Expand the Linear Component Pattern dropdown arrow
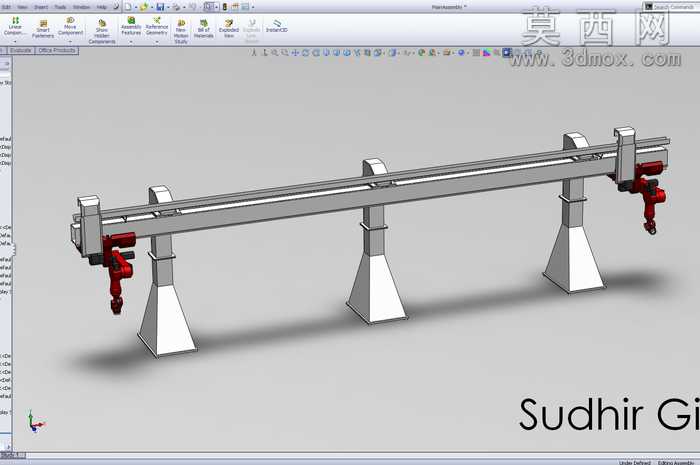Viewport: 700px width, 465px height. click(x=15, y=41)
